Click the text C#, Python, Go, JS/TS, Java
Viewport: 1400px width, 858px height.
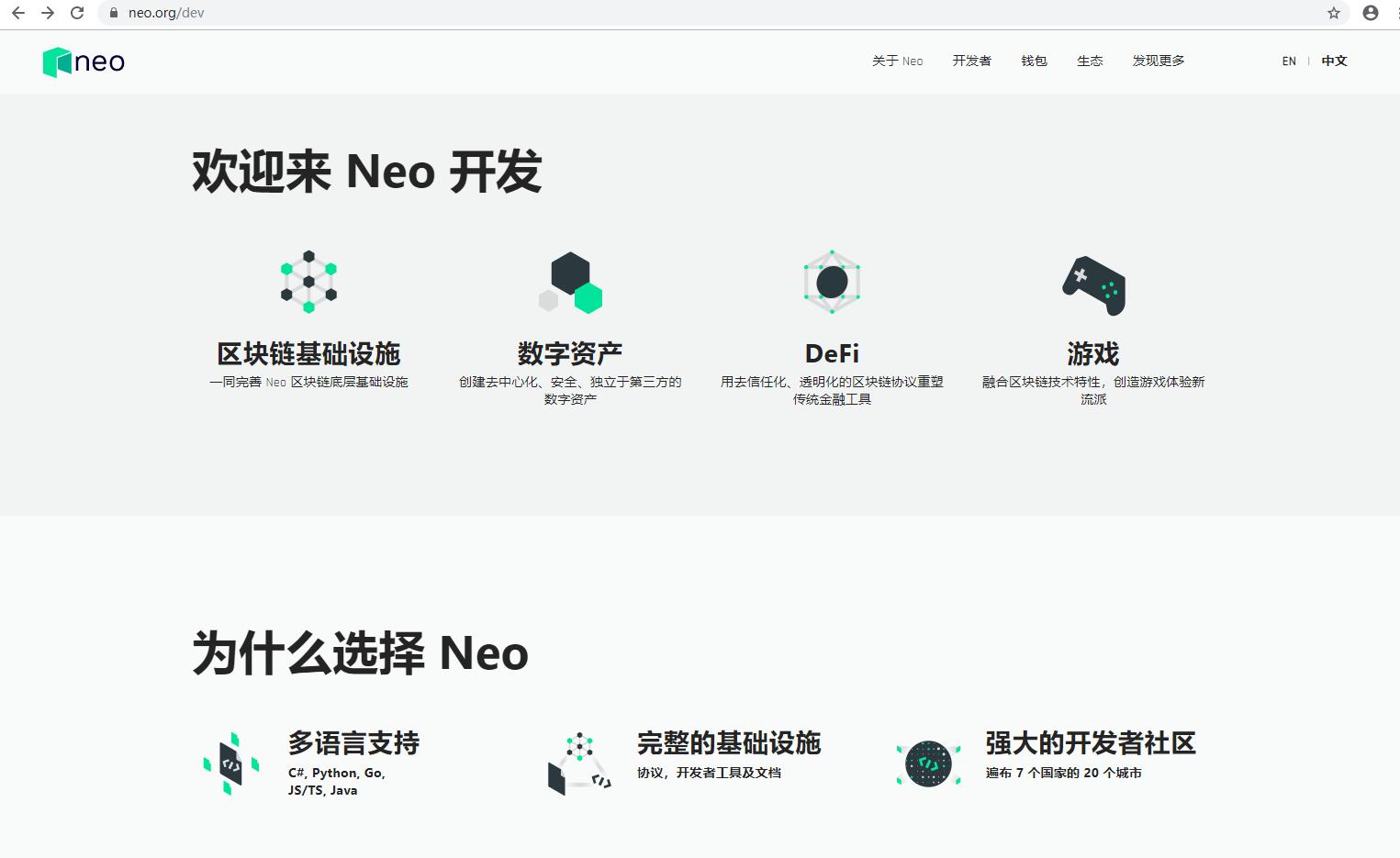[x=337, y=781]
